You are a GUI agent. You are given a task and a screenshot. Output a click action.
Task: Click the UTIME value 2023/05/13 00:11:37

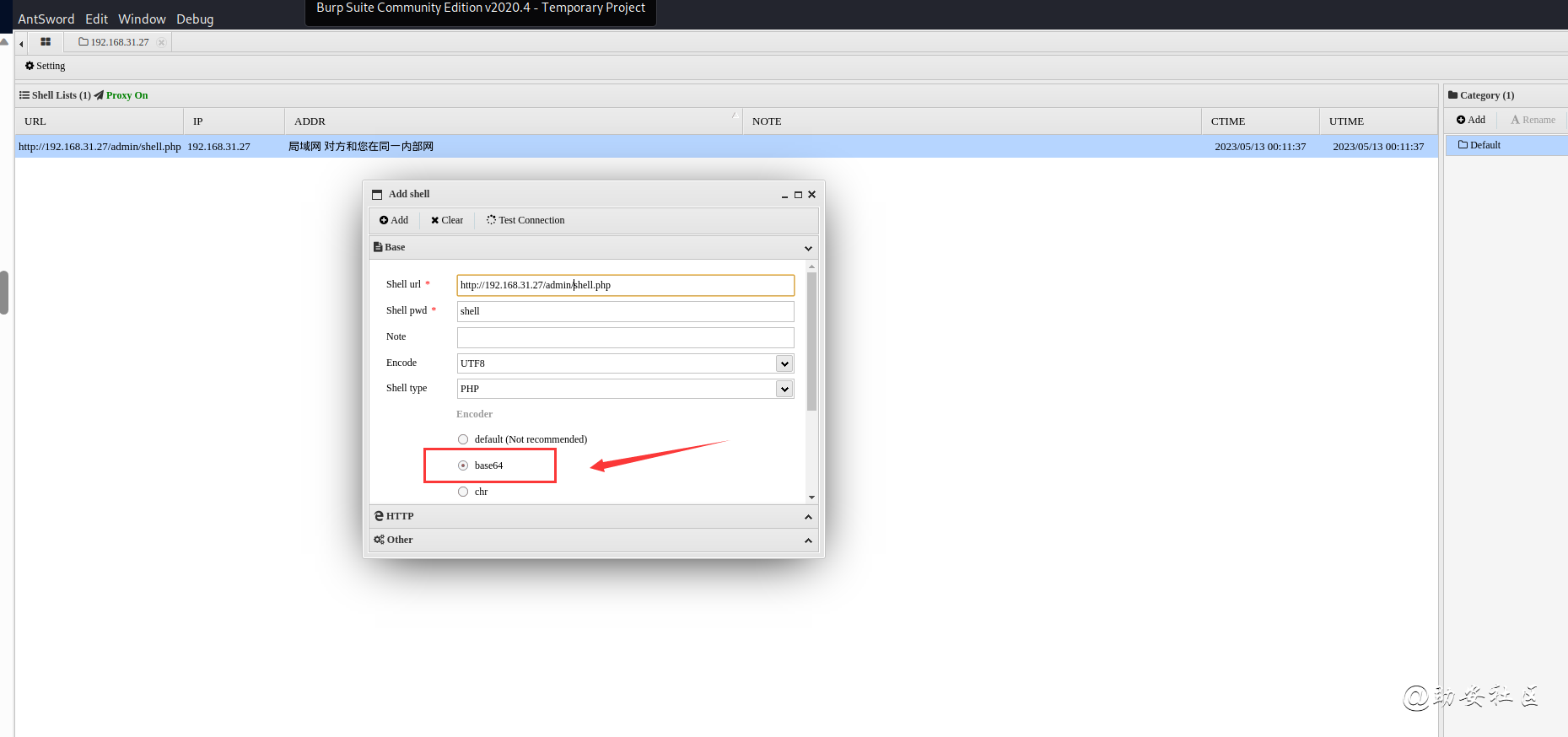(1378, 147)
